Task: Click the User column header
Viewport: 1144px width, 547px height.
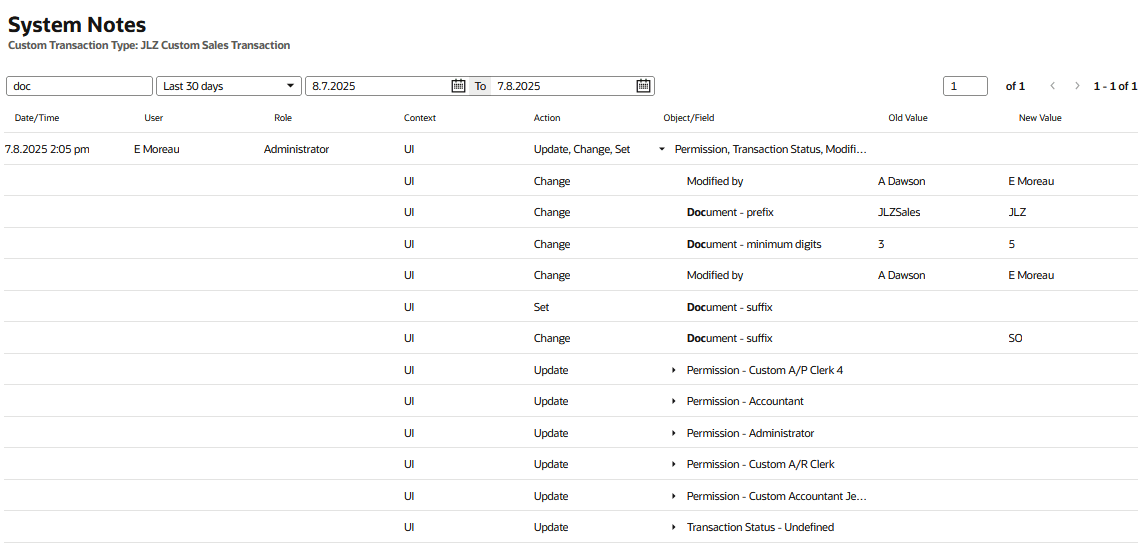Action: (154, 117)
